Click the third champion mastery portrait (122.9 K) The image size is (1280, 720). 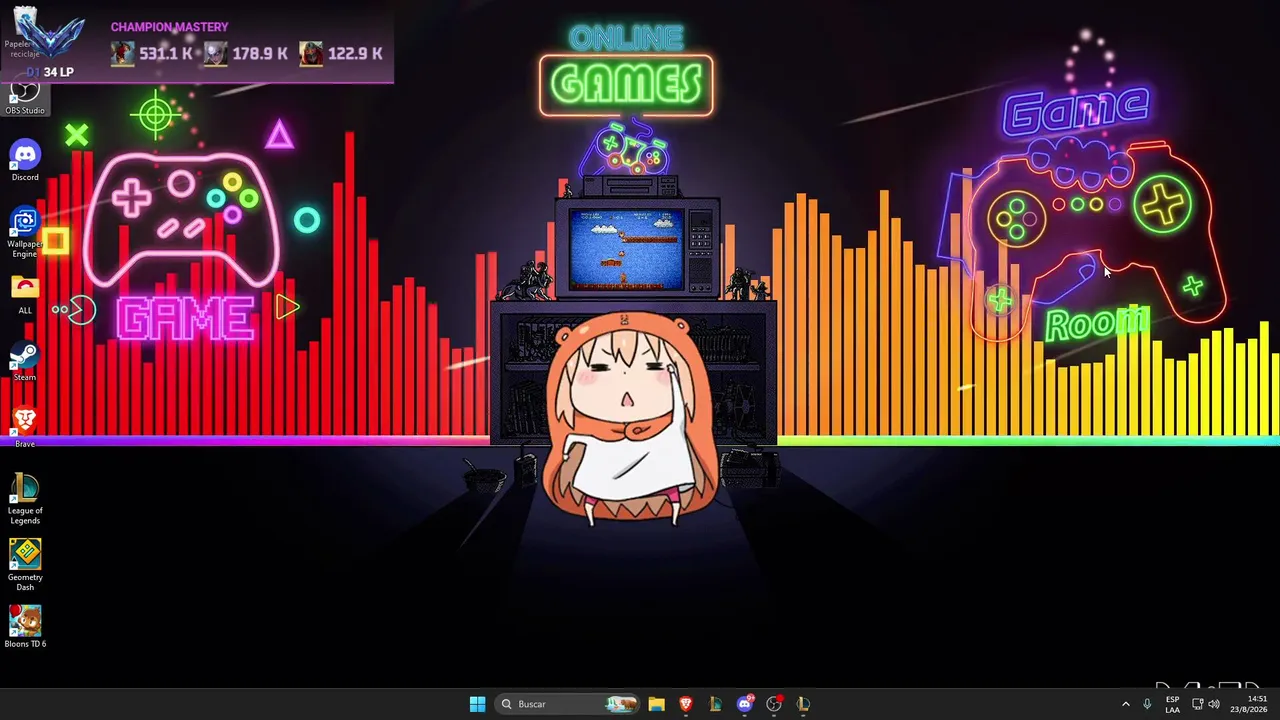tap(311, 53)
